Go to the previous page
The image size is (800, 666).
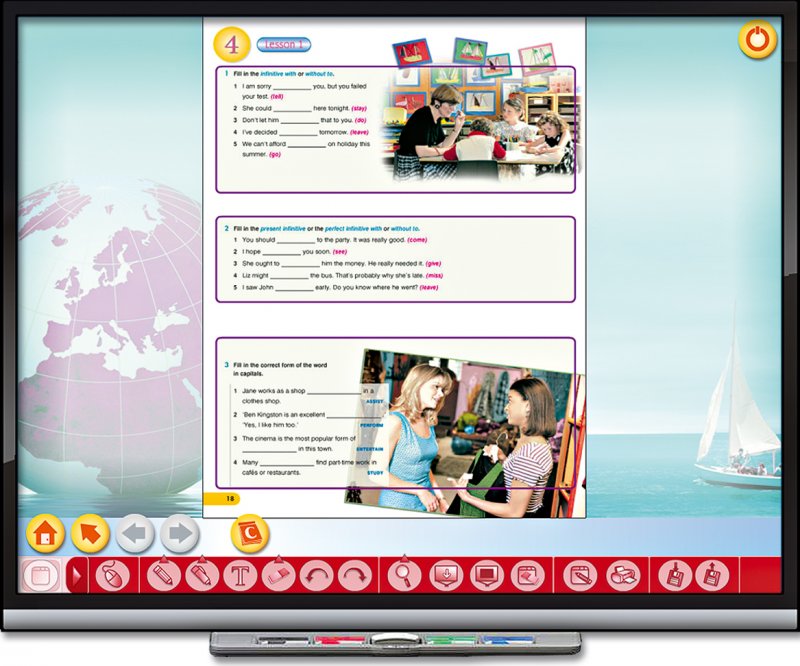(135, 533)
